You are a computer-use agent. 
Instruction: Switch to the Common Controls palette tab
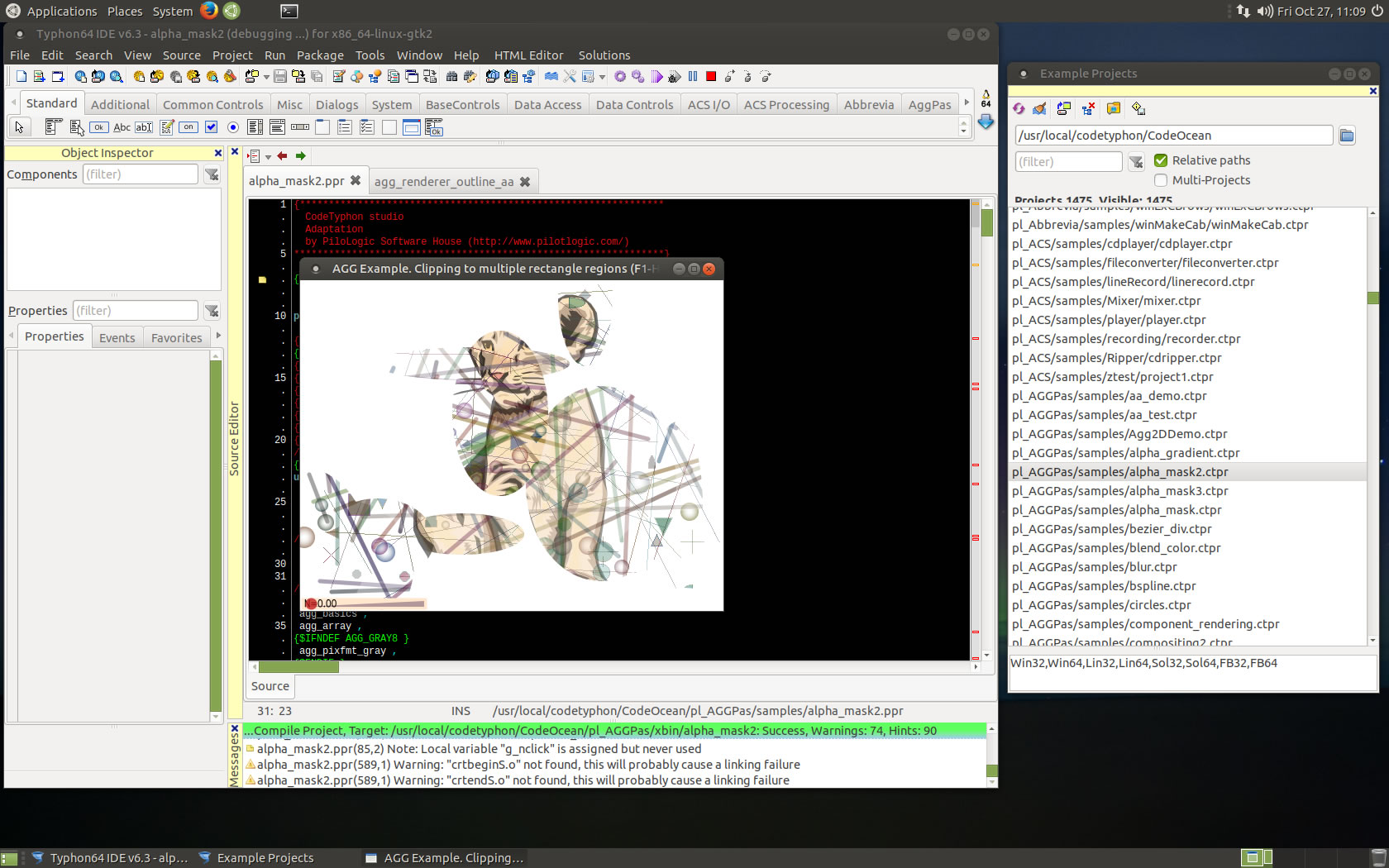[212, 105]
